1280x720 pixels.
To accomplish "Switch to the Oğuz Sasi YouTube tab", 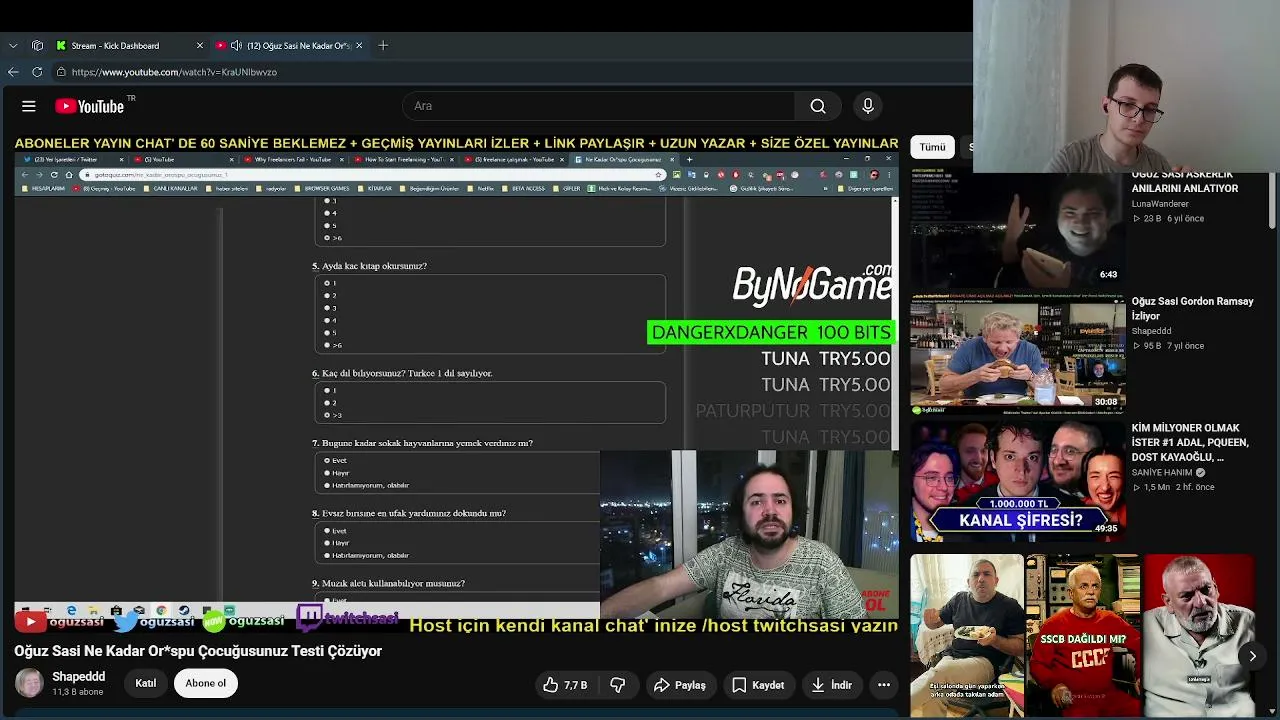I will pos(290,45).
